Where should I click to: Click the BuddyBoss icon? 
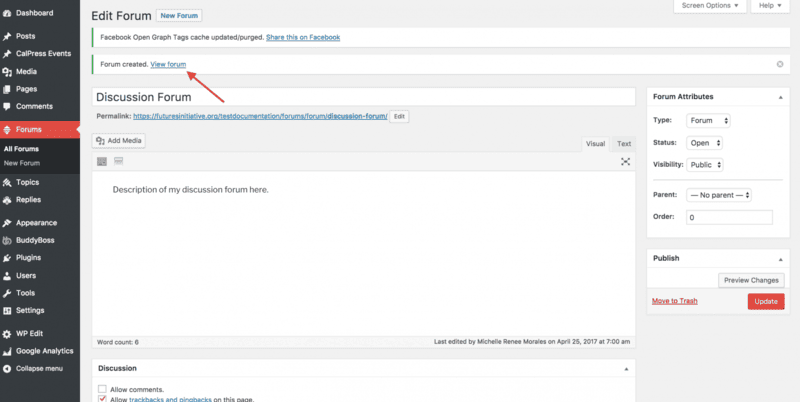coord(7,241)
